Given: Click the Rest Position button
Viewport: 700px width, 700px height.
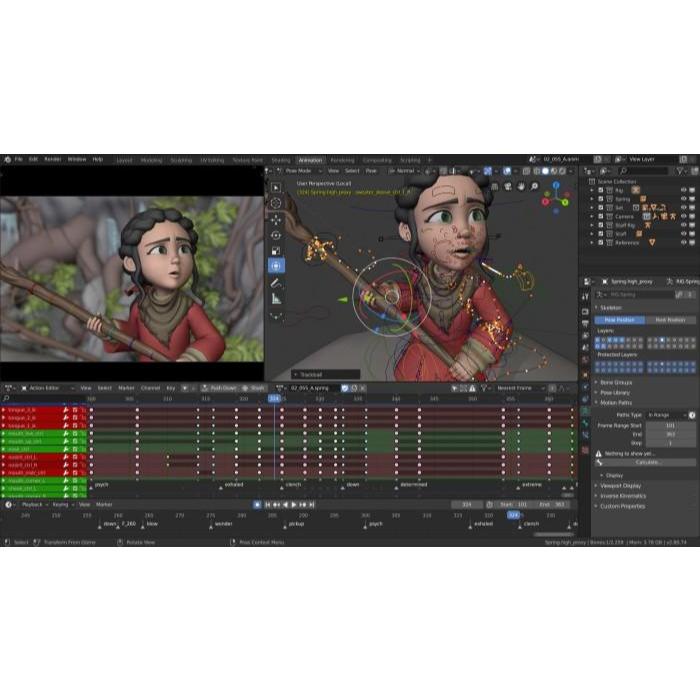Looking at the screenshot, I should pos(669,320).
